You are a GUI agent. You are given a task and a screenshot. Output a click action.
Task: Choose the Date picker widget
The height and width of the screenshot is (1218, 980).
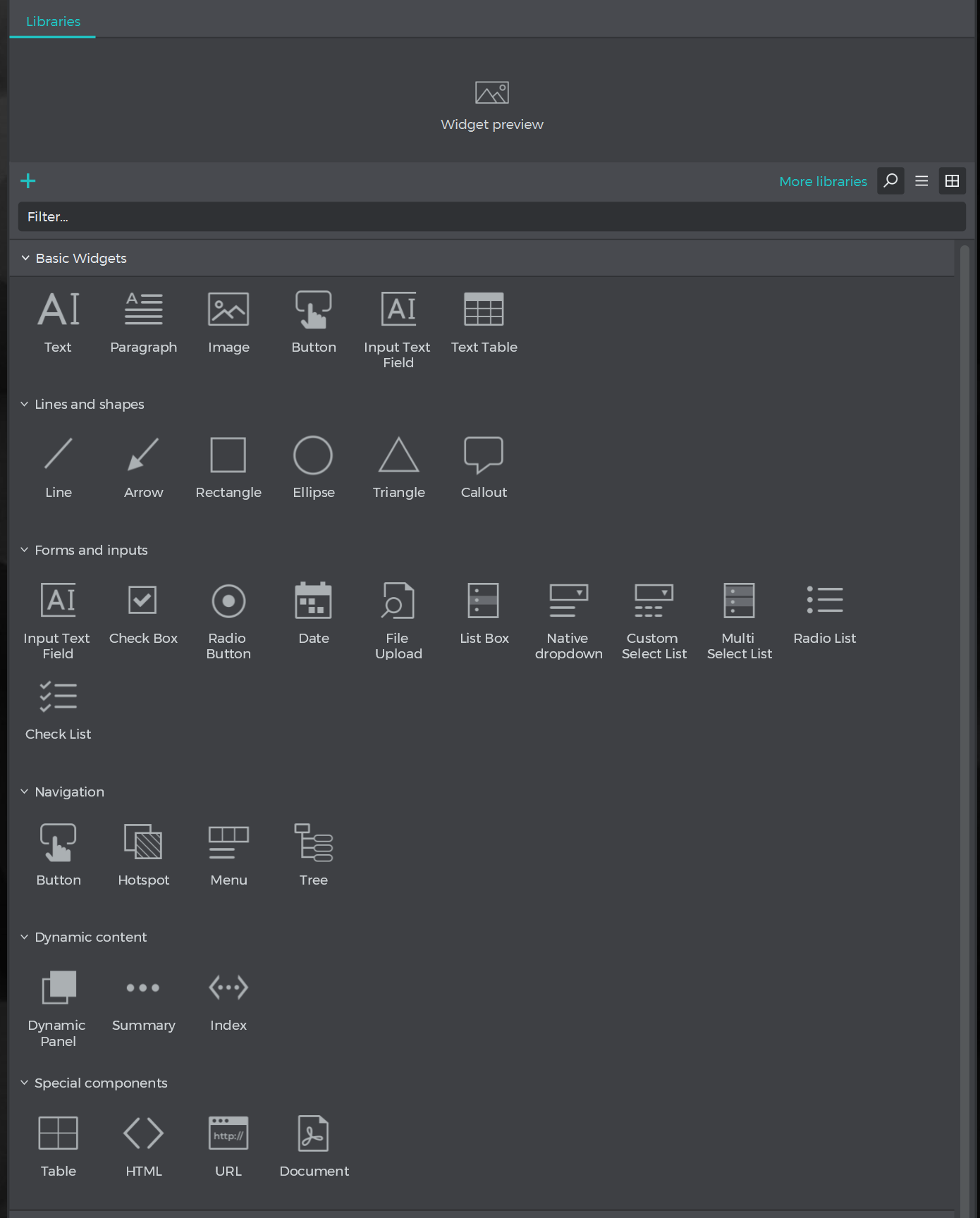click(x=314, y=601)
